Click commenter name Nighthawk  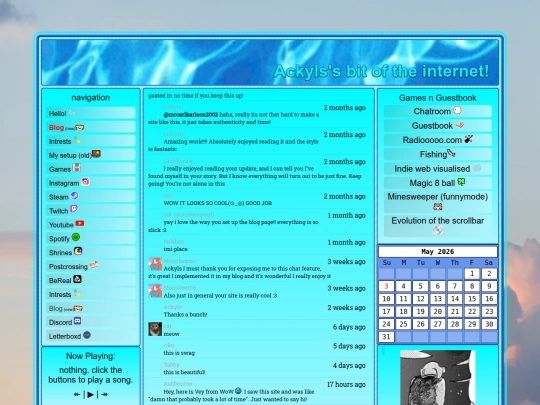coord(178,161)
